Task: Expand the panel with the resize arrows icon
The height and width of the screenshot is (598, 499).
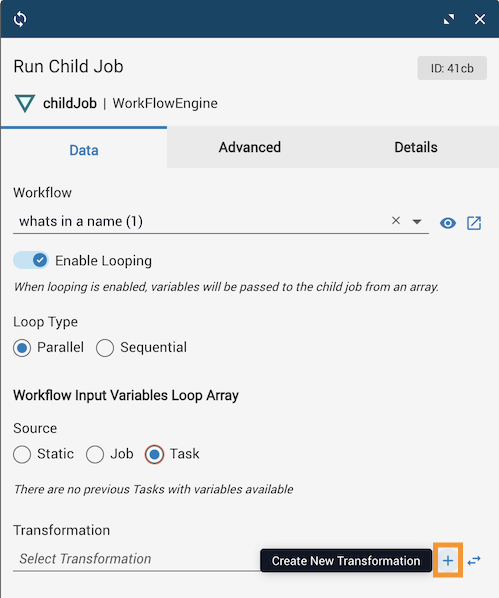Action: coord(449,19)
